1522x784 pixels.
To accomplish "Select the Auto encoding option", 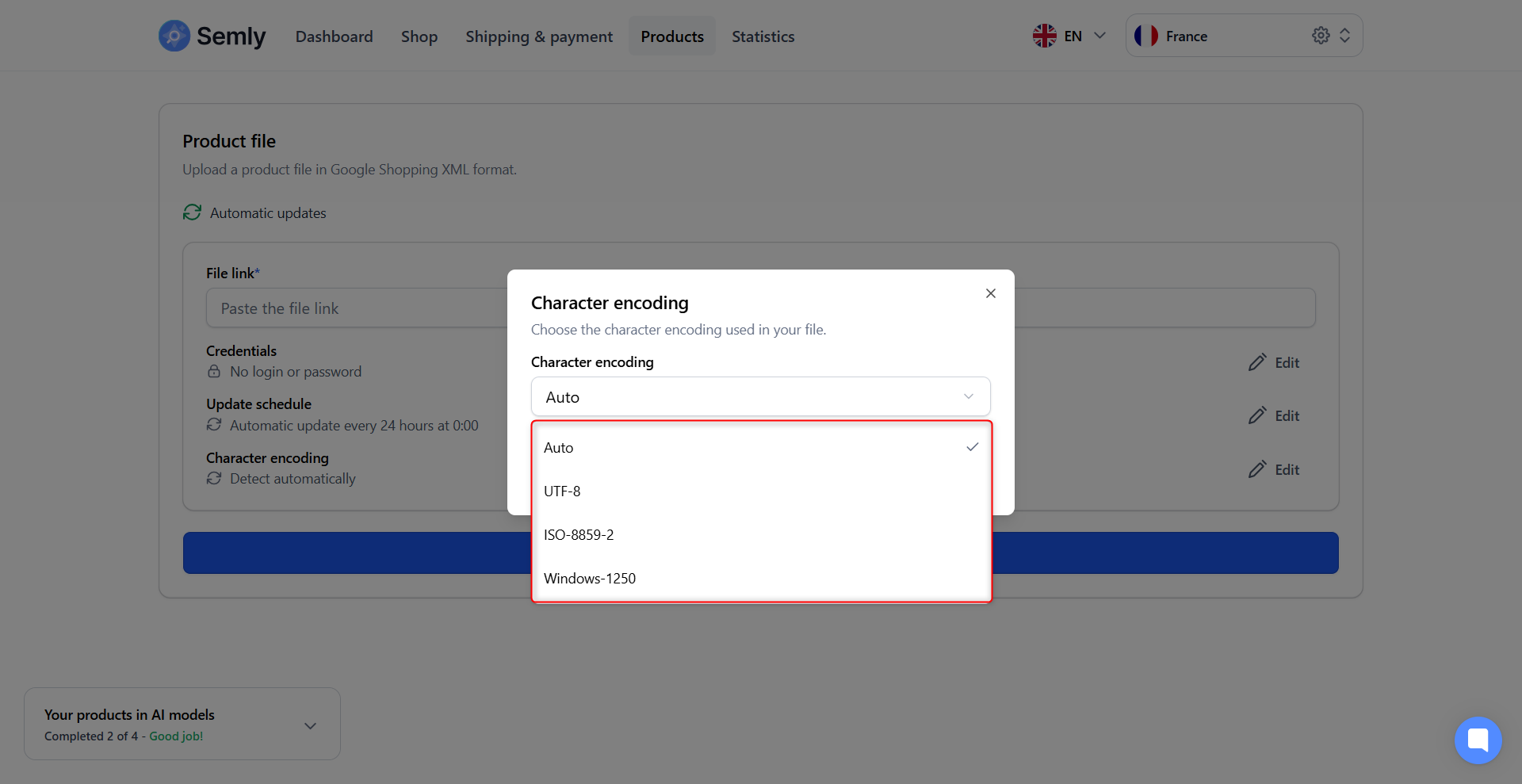I will click(761, 447).
